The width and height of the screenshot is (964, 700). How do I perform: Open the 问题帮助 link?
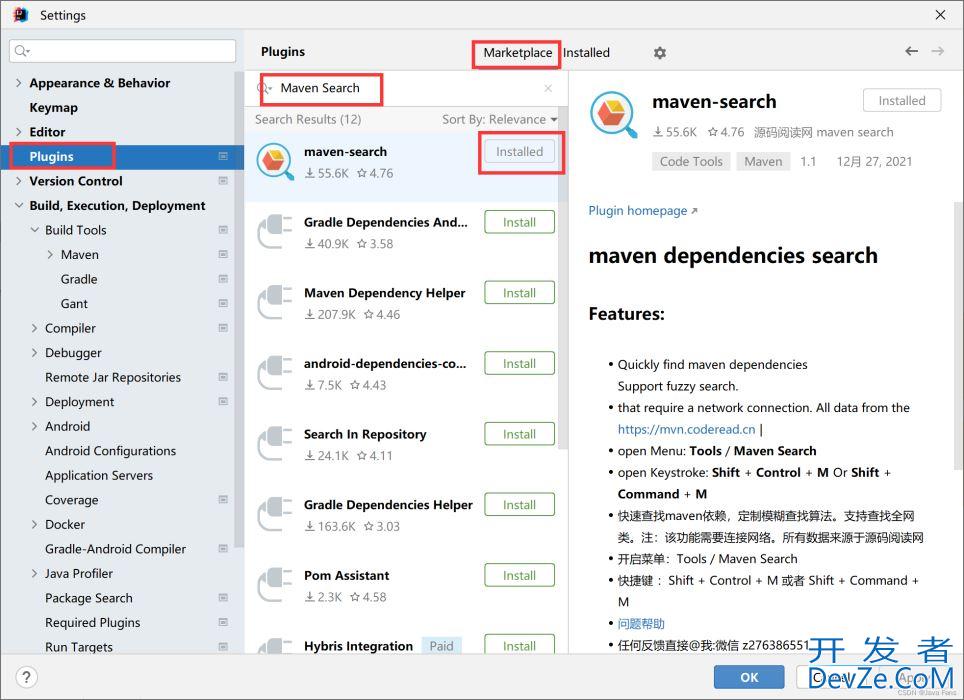(641, 624)
